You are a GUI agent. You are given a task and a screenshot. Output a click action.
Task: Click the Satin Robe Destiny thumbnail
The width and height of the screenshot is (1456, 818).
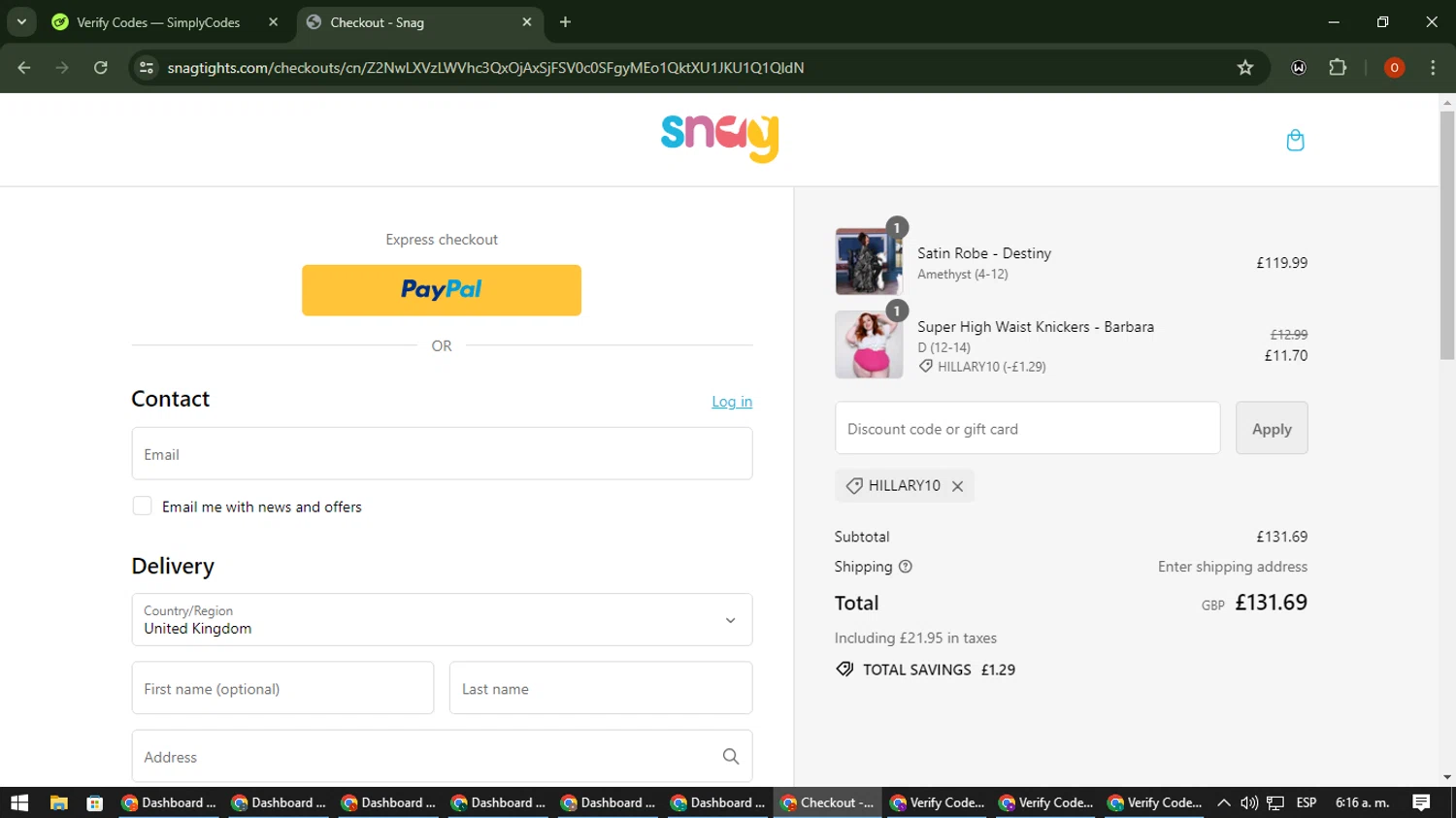(x=869, y=262)
